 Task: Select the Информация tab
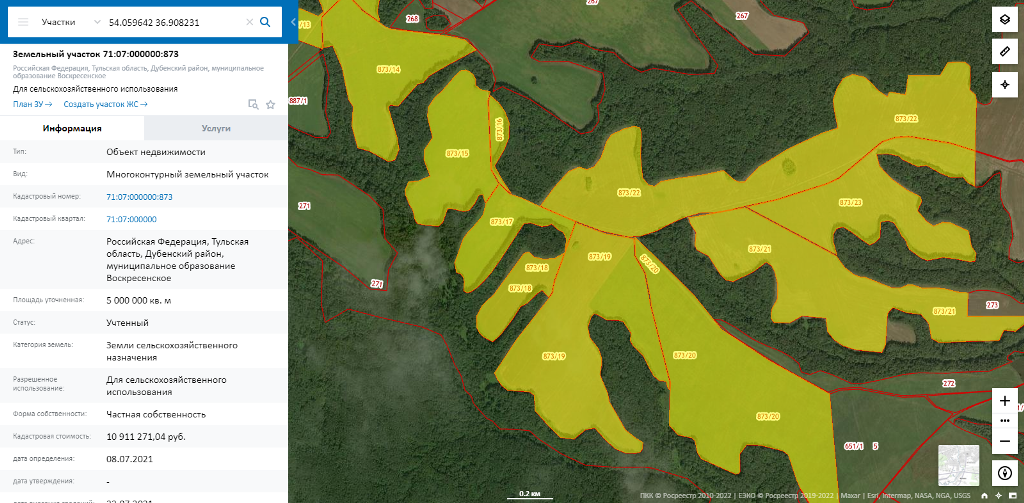(x=72, y=128)
